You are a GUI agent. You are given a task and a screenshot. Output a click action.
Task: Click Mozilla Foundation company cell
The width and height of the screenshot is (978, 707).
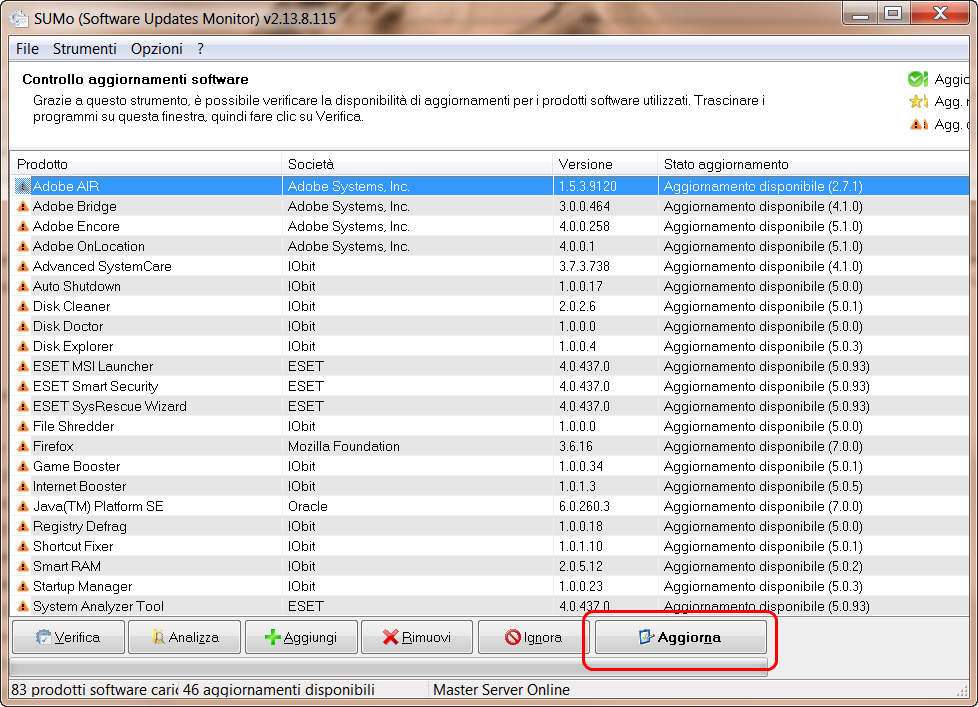pyautogui.click(x=344, y=446)
